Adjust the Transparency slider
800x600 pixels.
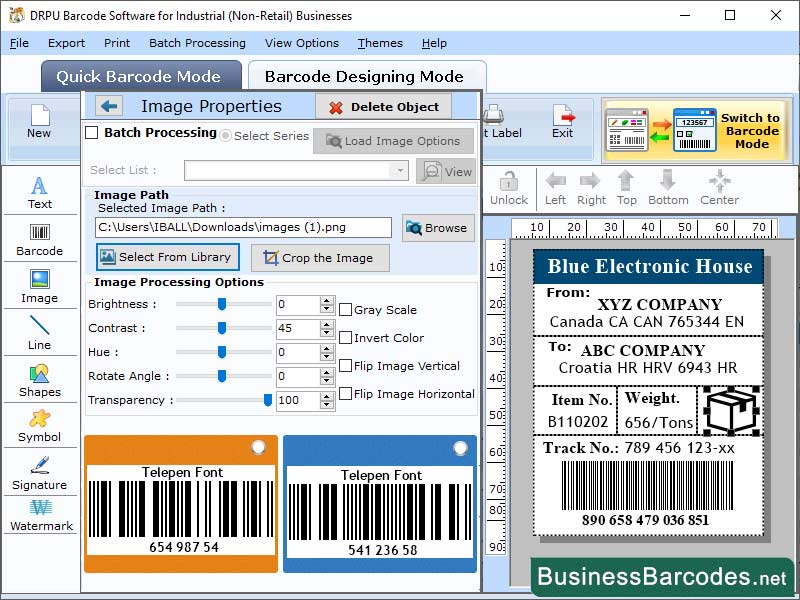tap(267, 400)
